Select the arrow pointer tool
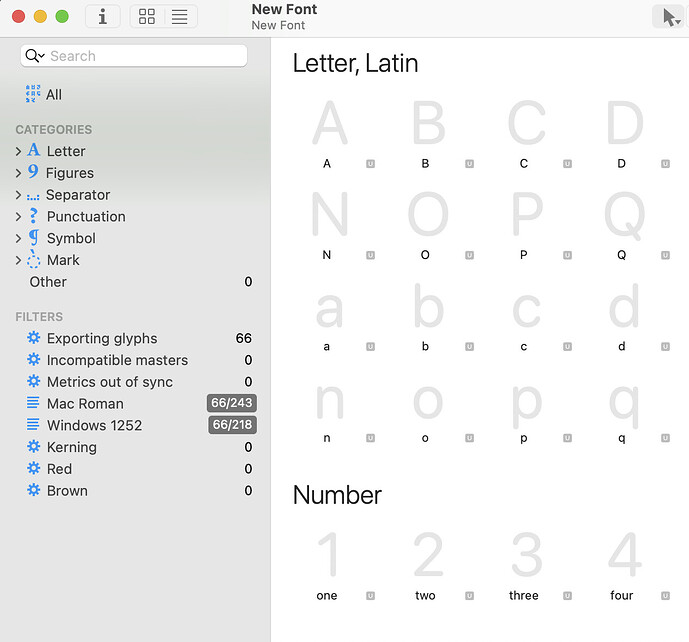 click(x=669, y=17)
